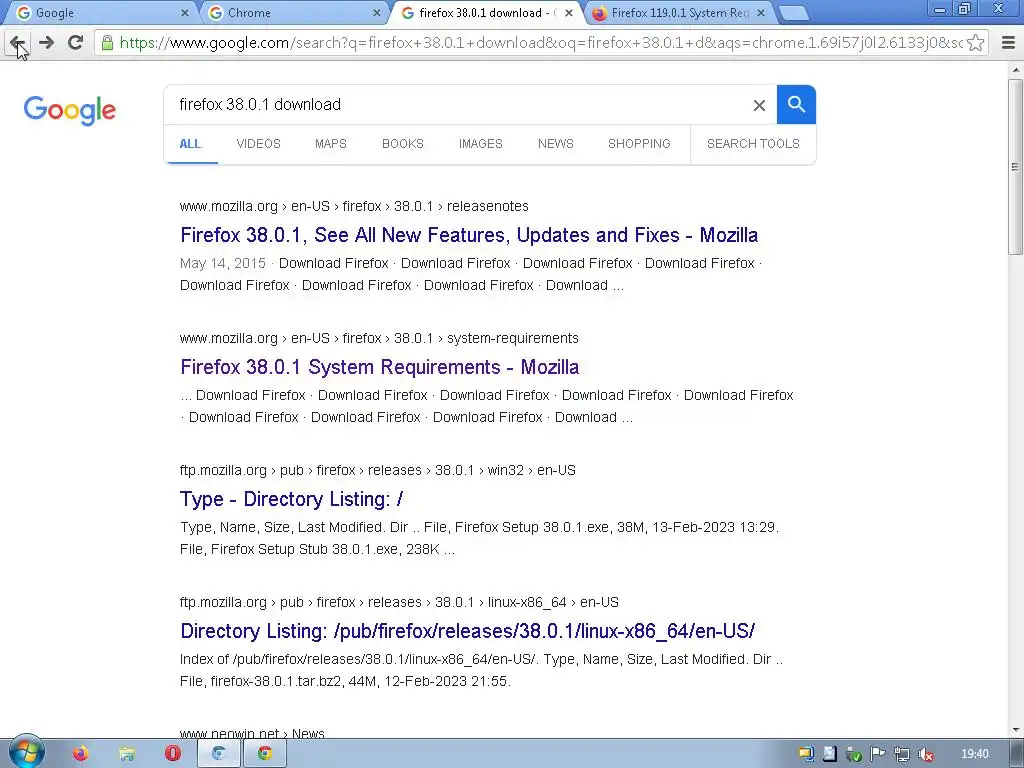
Task: Close the Firefox 119.0.1 System Req tab
Action: [761, 12]
